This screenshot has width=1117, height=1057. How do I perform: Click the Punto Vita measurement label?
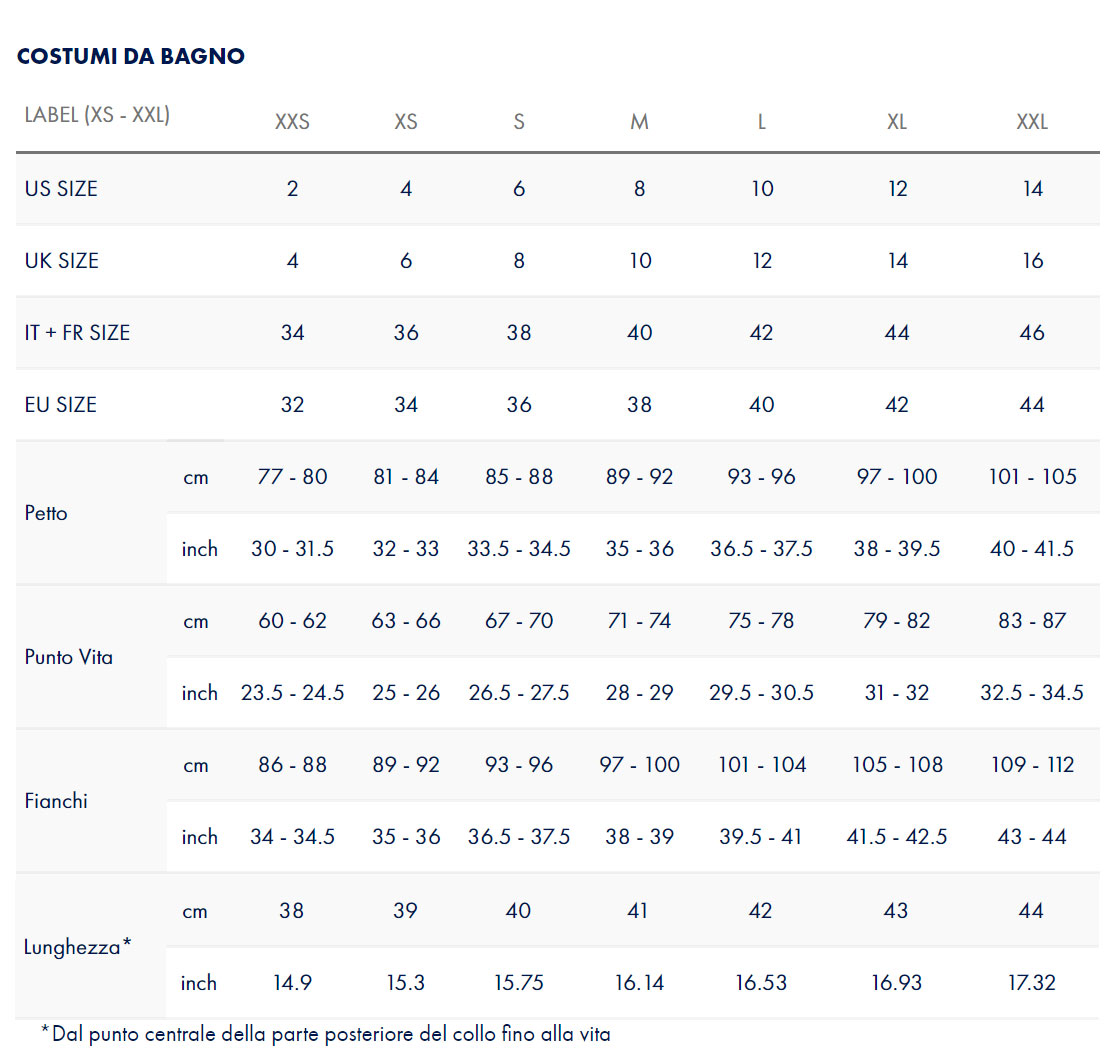click(x=69, y=657)
